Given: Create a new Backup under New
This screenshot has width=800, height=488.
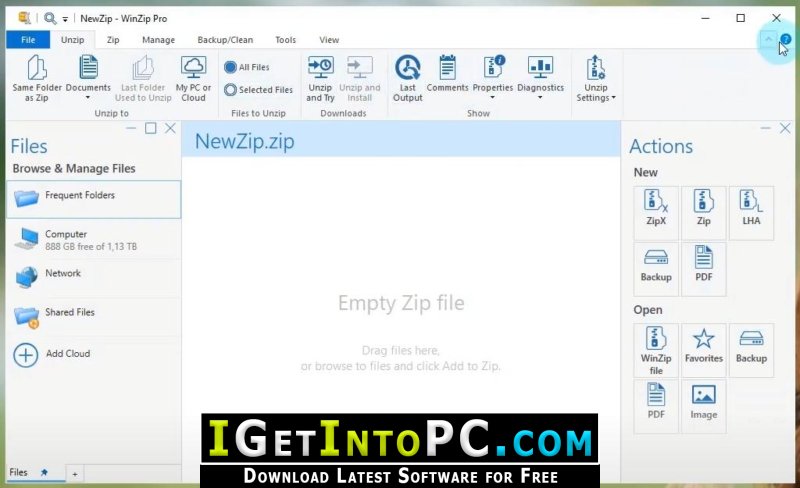Looking at the screenshot, I should [656, 269].
